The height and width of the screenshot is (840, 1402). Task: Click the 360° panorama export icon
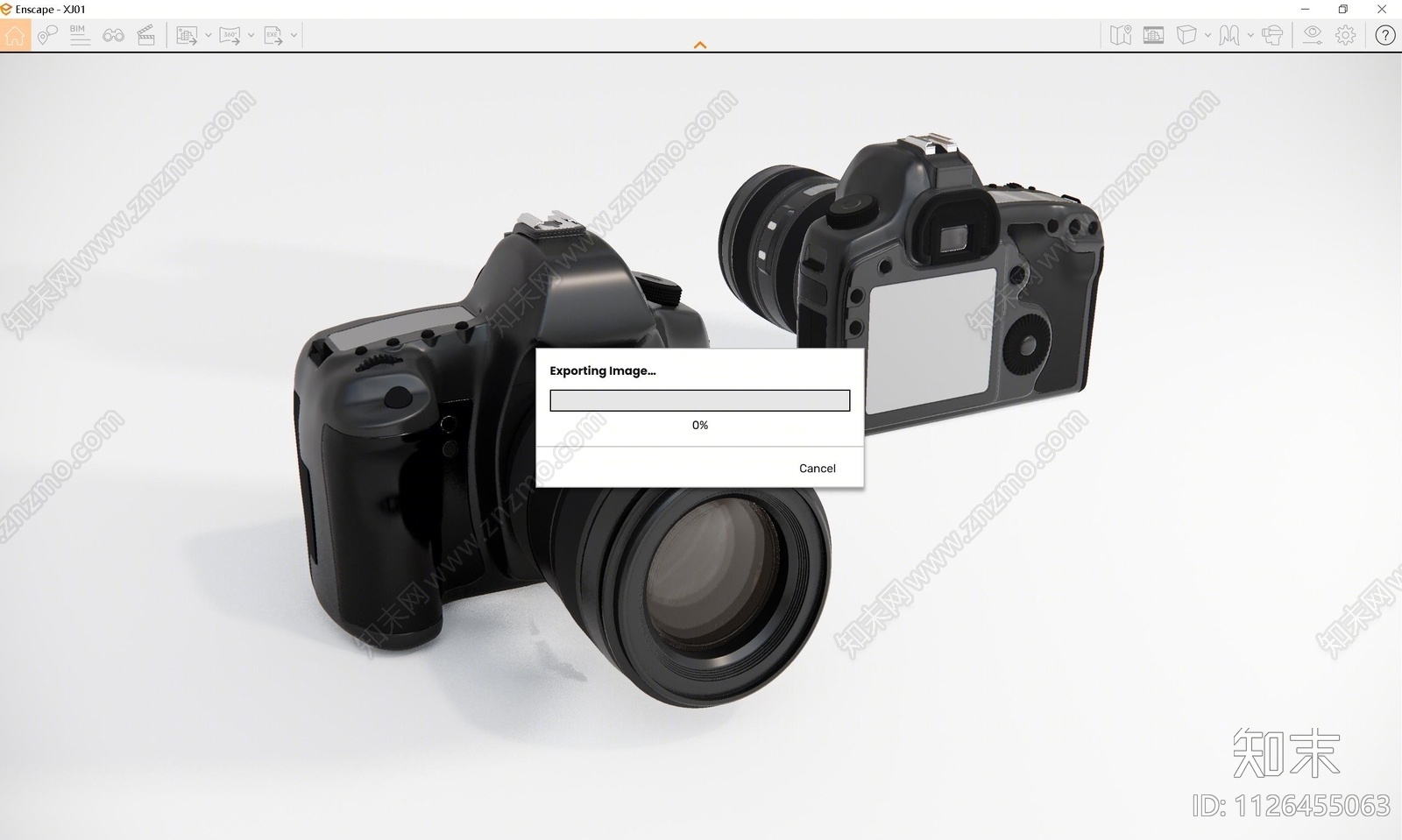coord(230,36)
